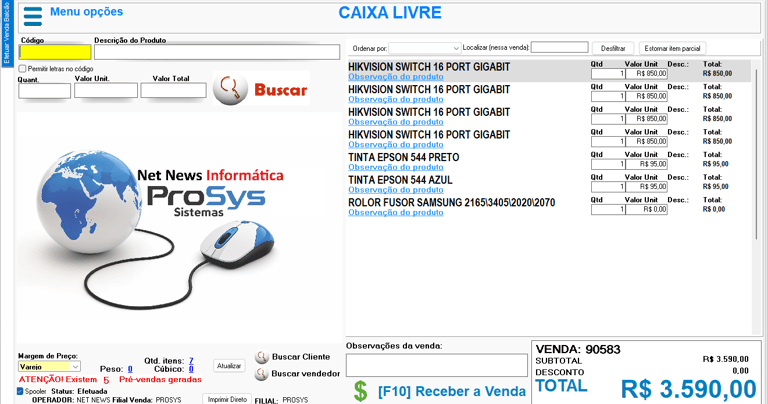This screenshot has height=404, width=768.
Task: Expand the Margem de Preço Varejo dropdown
Action: (x=49, y=366)
